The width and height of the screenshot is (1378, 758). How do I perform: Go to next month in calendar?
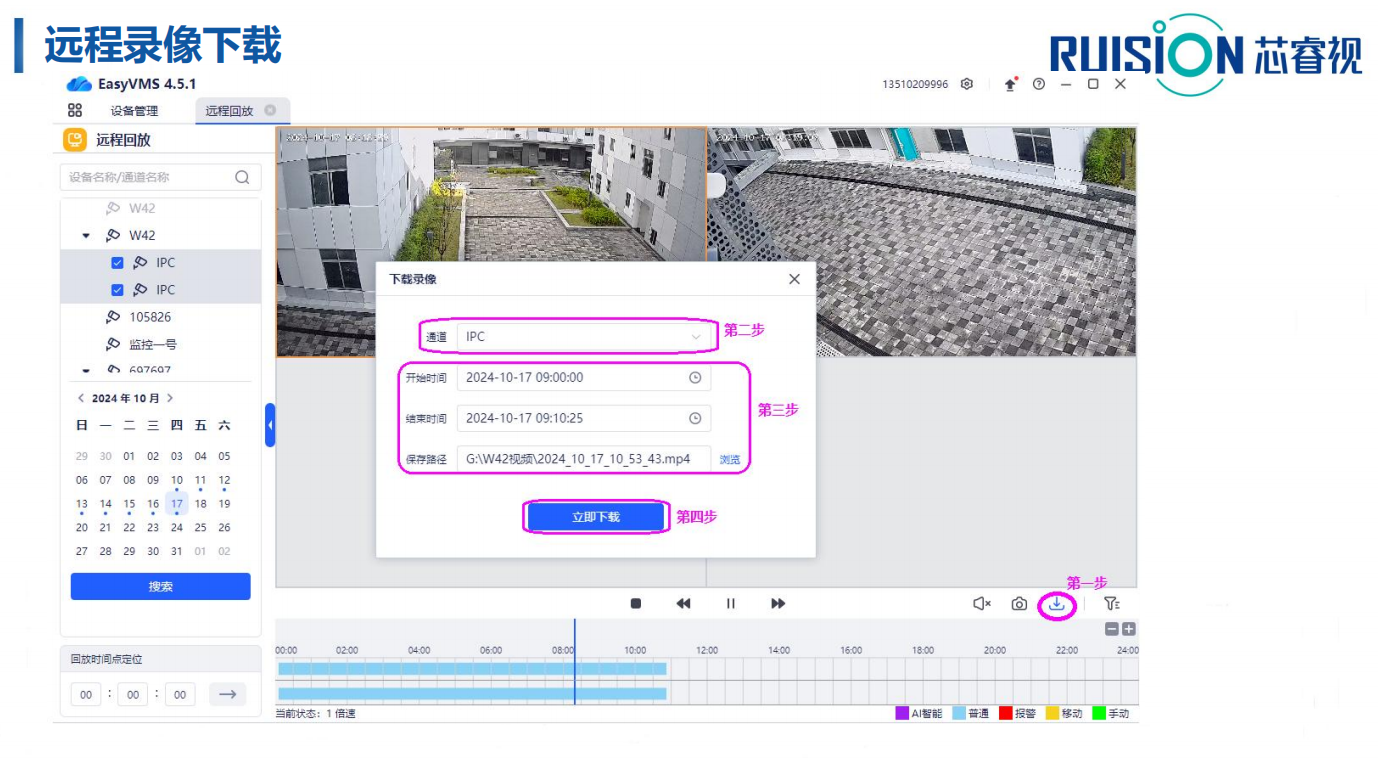[x=170, y=398]
